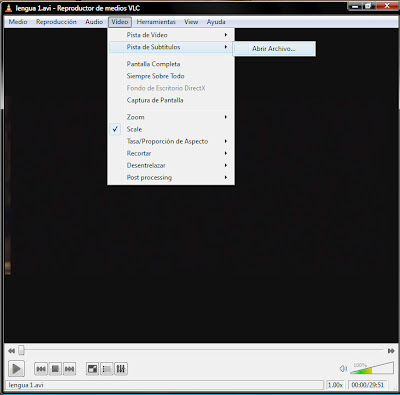Toggle fullscreen video icon
The height and width of the screenshot is (395, 400).
click(x=92, y=369)
